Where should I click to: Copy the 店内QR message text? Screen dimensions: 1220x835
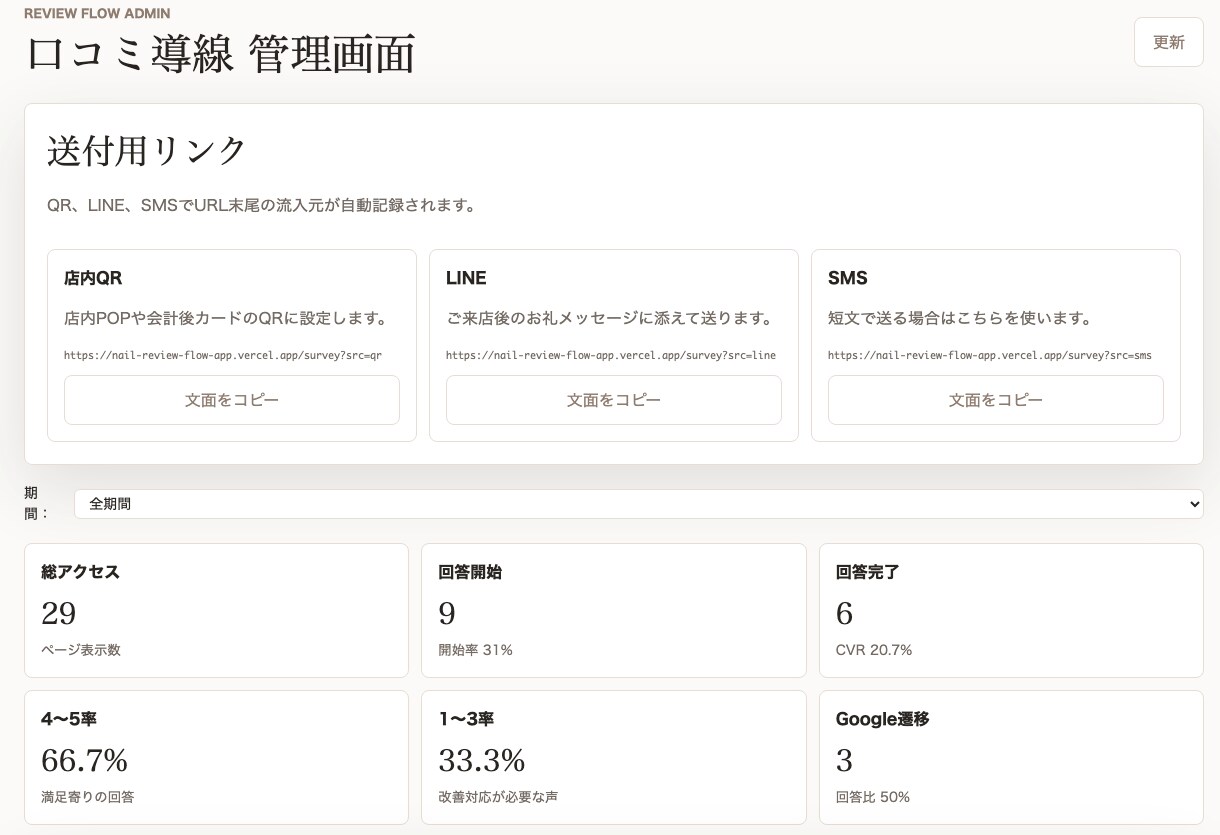[232, 400]
